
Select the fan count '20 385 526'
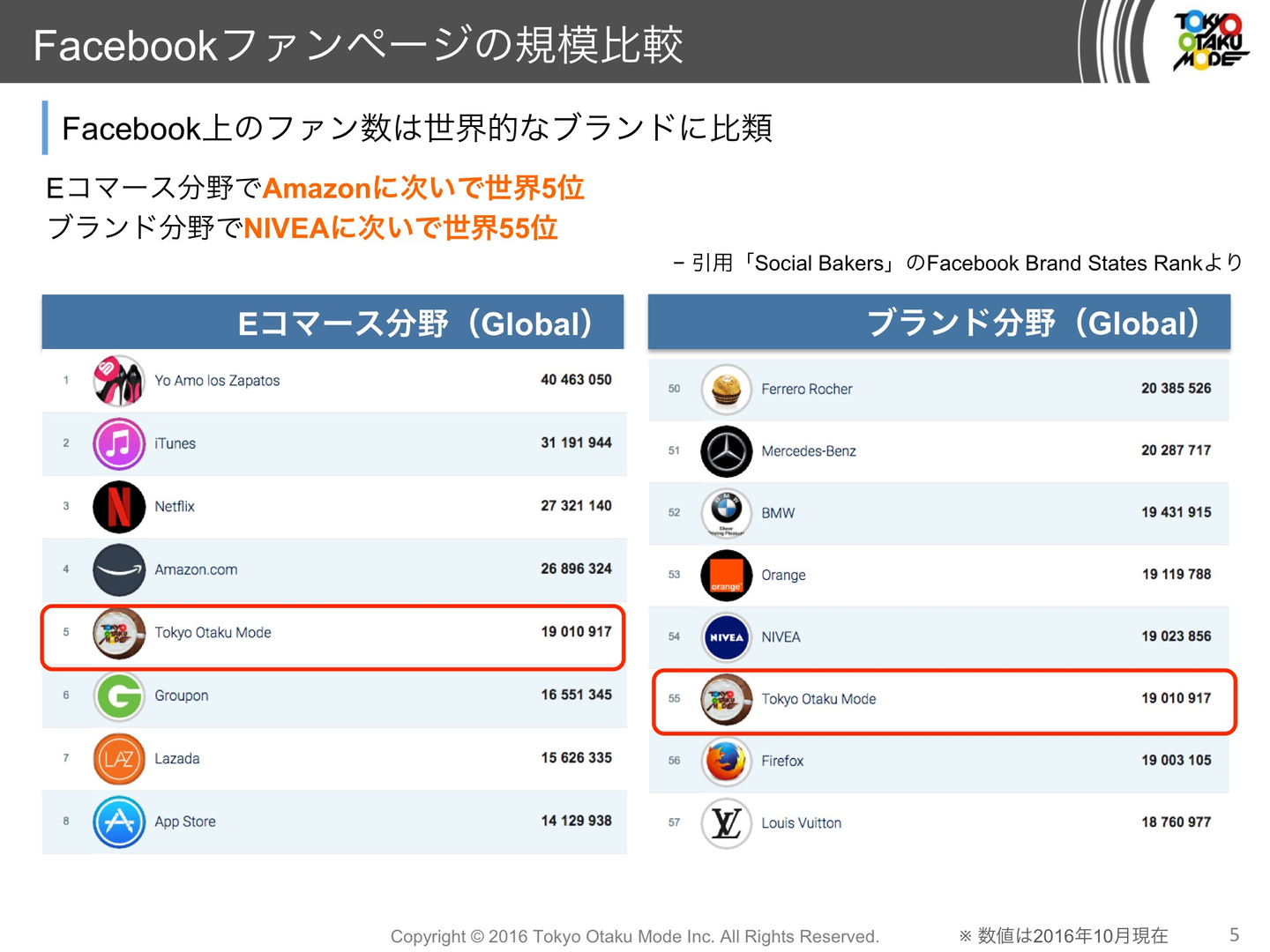pos(1176,388)
